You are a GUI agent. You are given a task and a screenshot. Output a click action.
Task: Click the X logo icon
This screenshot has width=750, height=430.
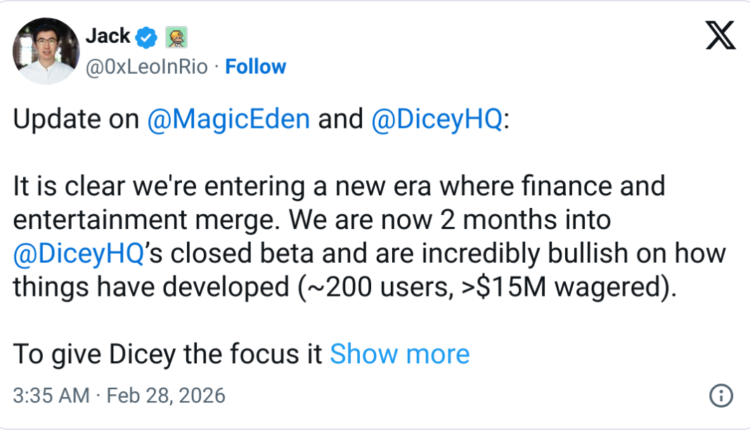719,37
